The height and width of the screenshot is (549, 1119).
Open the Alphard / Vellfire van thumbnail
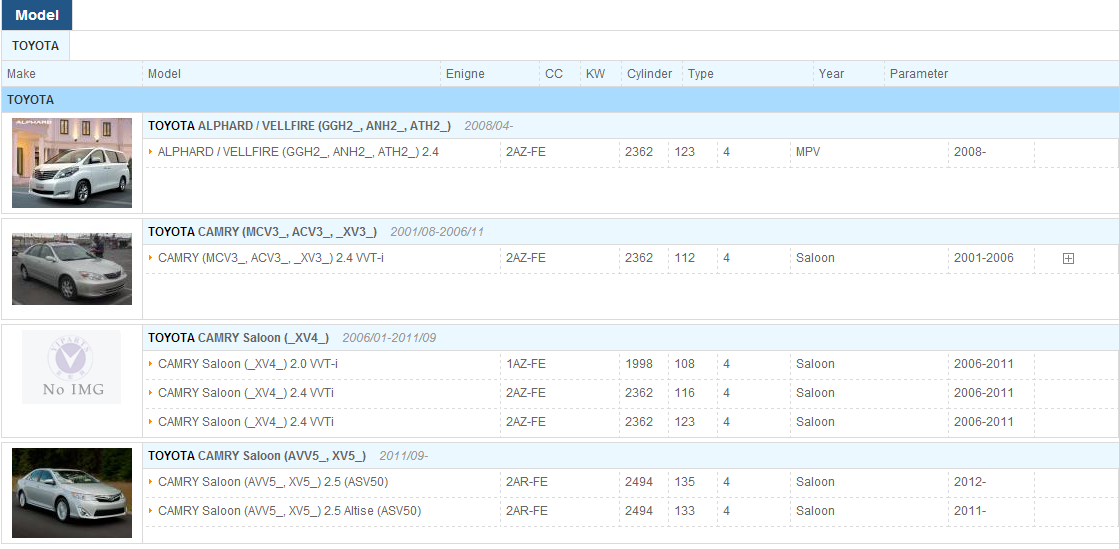(x=72, y=163)
